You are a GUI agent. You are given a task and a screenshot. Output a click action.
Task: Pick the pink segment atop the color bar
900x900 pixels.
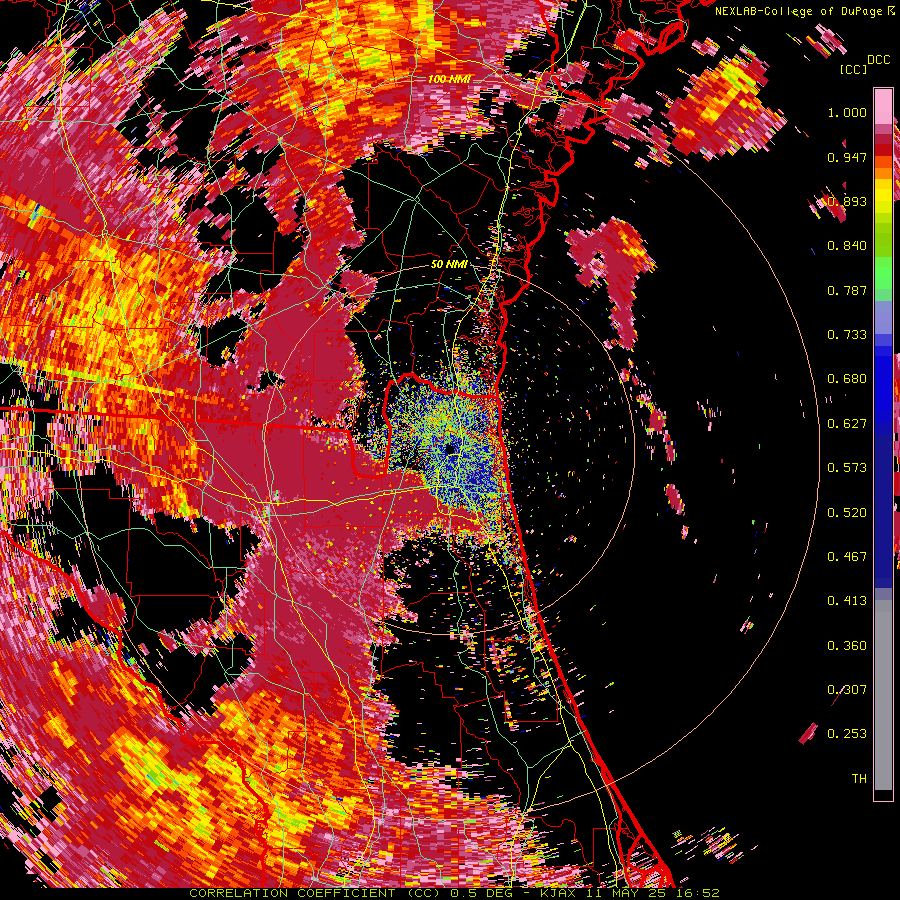(883, 107)
